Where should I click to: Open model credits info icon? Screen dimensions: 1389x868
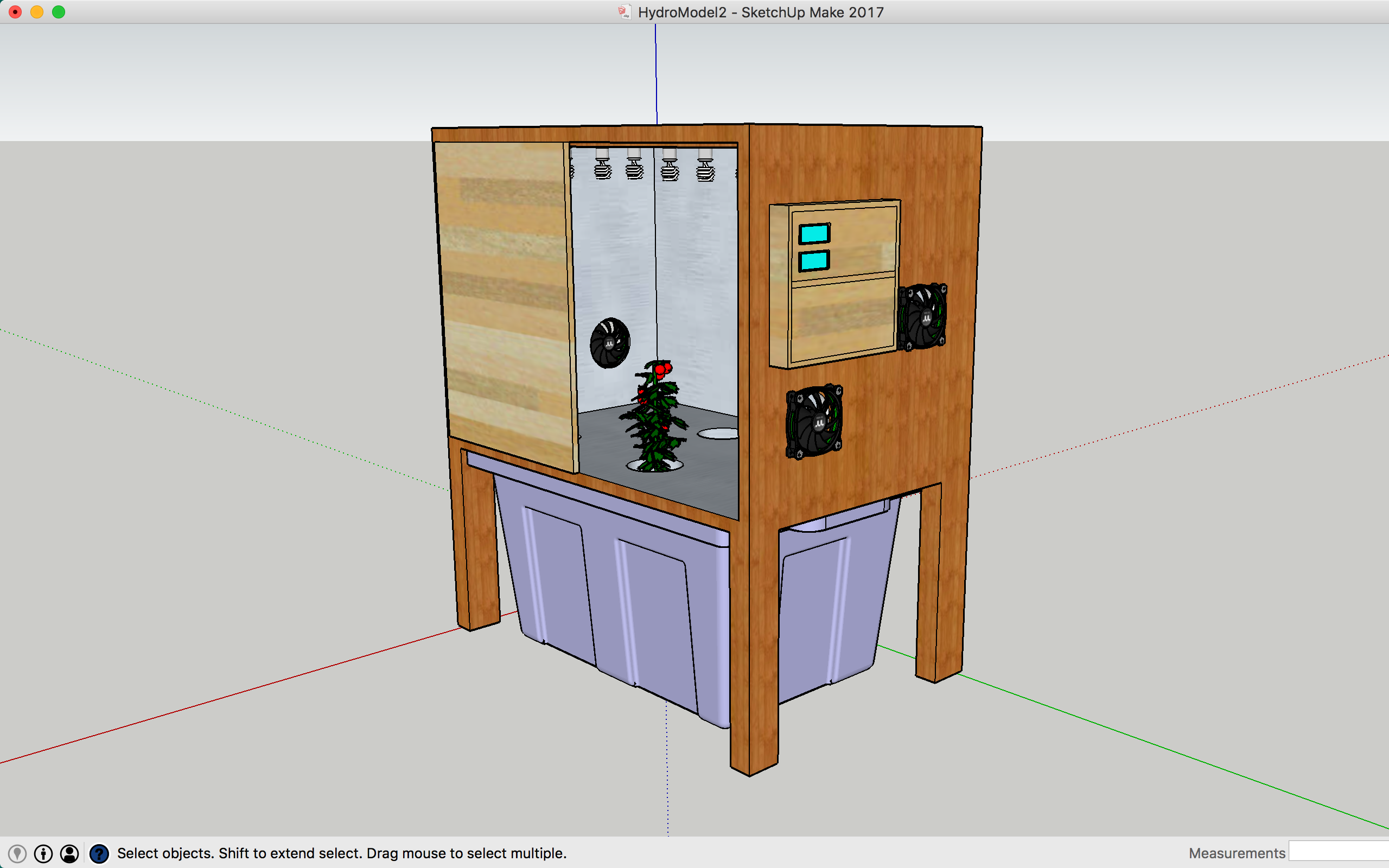tap(43, 854)
